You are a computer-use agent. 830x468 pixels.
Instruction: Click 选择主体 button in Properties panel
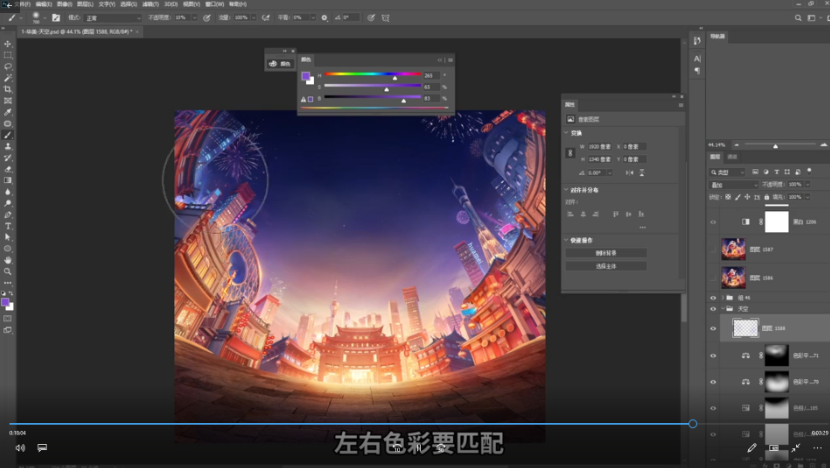tap(606, 266)
